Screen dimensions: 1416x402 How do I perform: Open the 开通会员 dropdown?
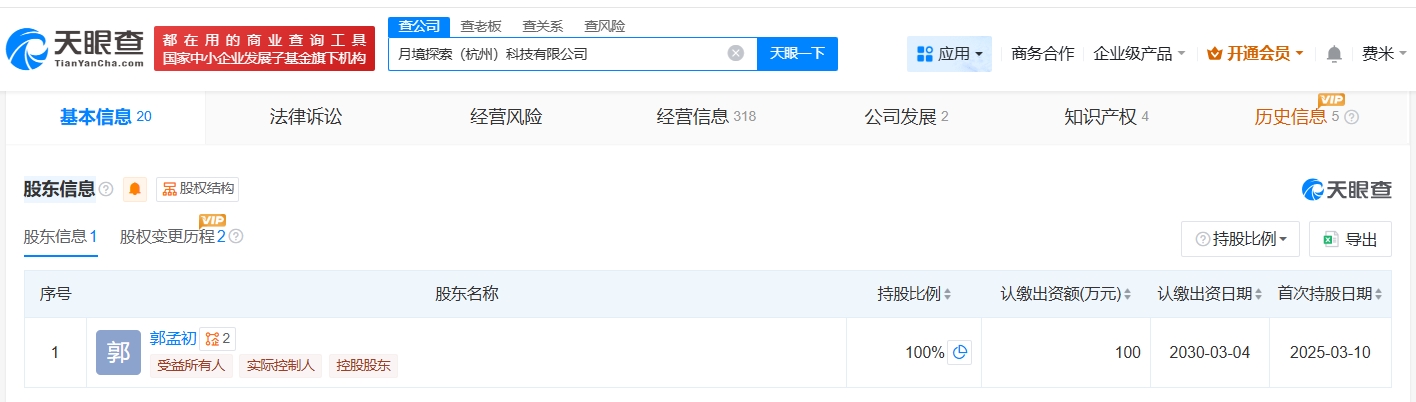click(x=1255, y=54)
